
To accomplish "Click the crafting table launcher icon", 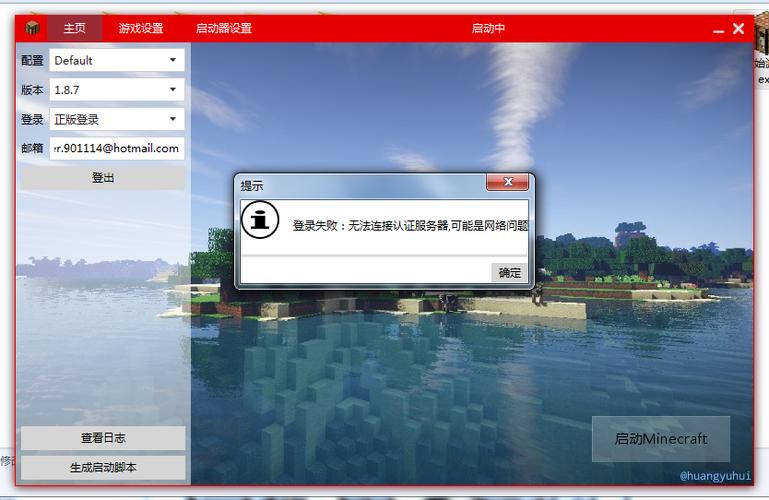I will click(x=32, y=28).
